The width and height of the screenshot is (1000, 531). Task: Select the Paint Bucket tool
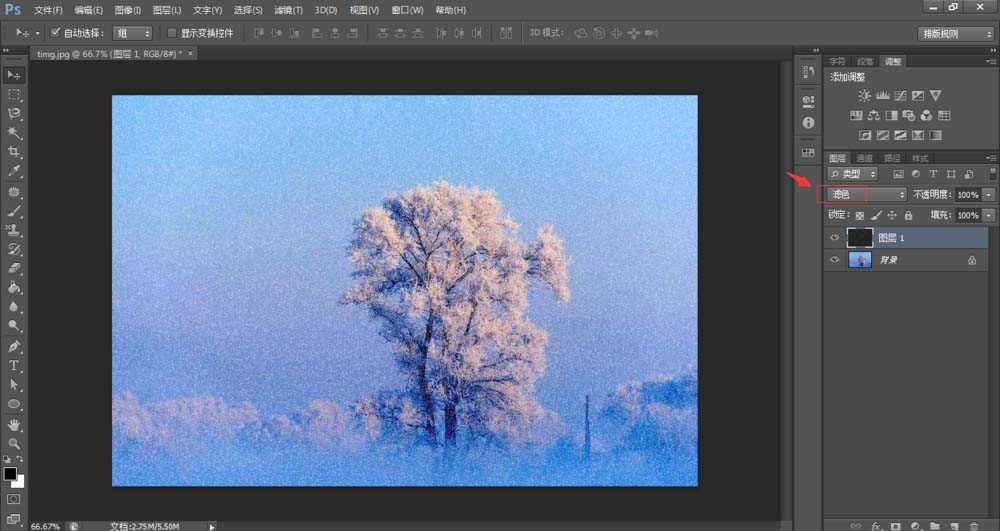coord(13,287)
